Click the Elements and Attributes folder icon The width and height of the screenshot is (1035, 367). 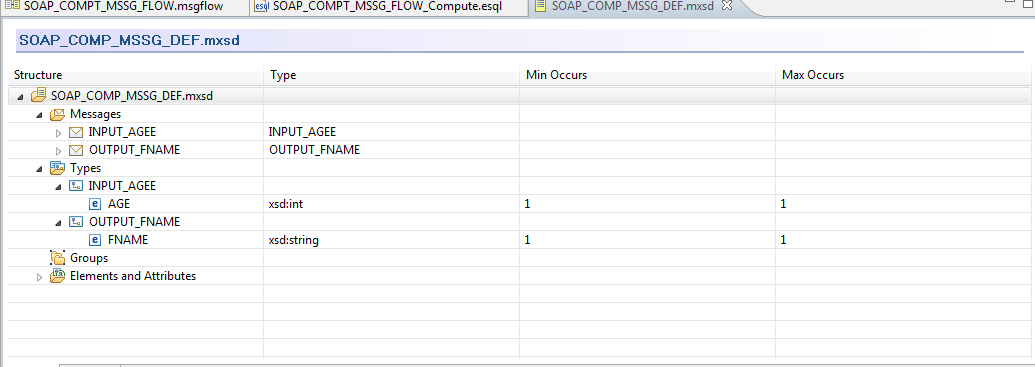click(57, 276)
